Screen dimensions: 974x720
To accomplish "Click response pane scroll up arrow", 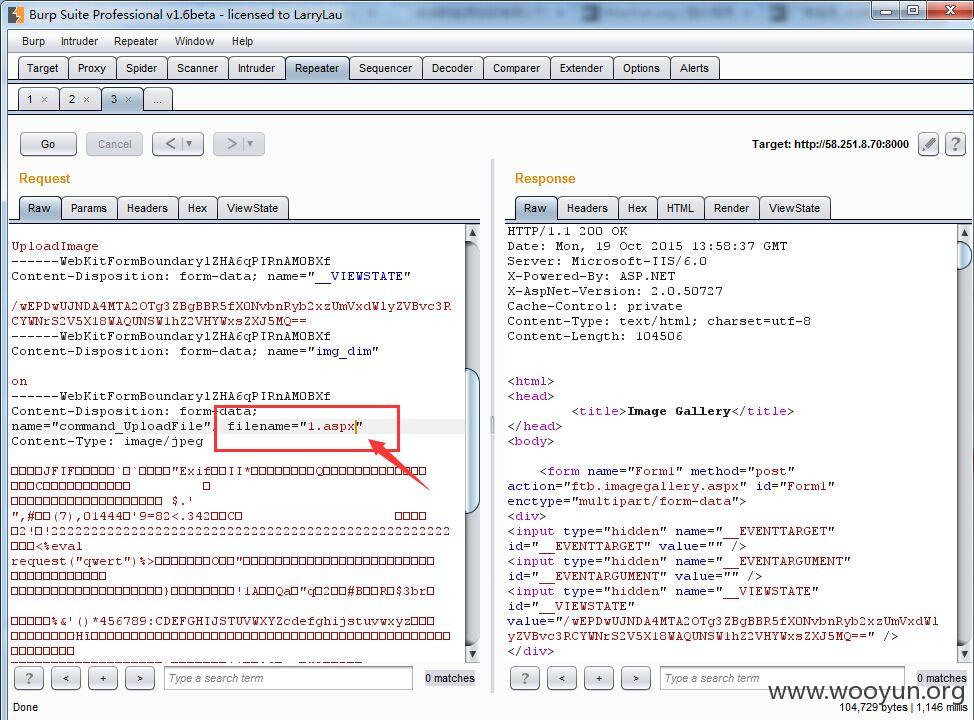I will pos(965,232).
